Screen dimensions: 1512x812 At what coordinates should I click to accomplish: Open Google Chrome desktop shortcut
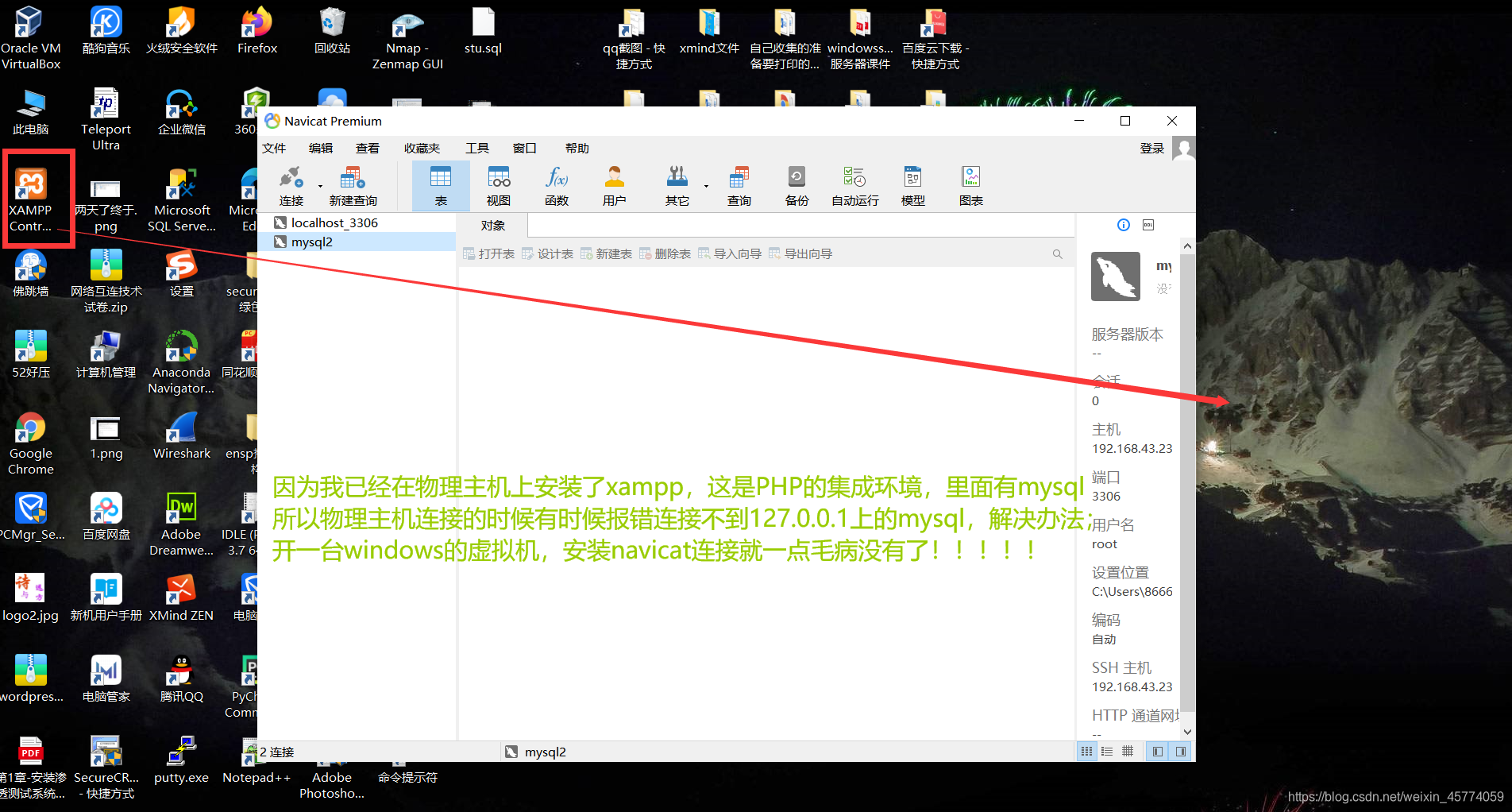[x=31, y=442]
